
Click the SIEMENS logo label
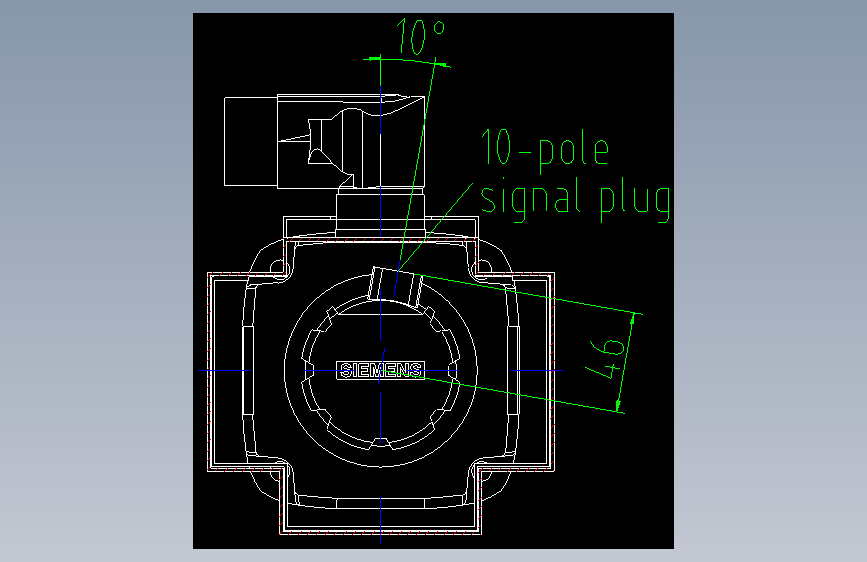pos(381,370)
